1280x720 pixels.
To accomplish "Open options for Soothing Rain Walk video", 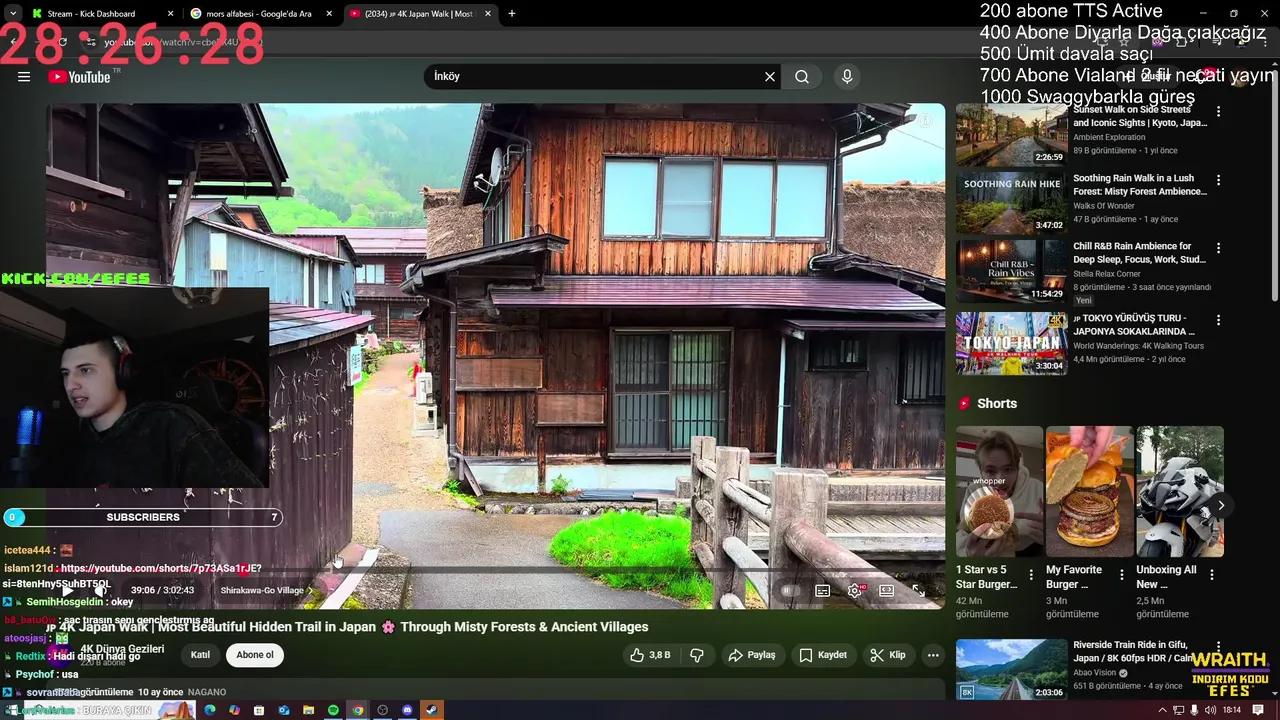I will (x=1218, y=180).
